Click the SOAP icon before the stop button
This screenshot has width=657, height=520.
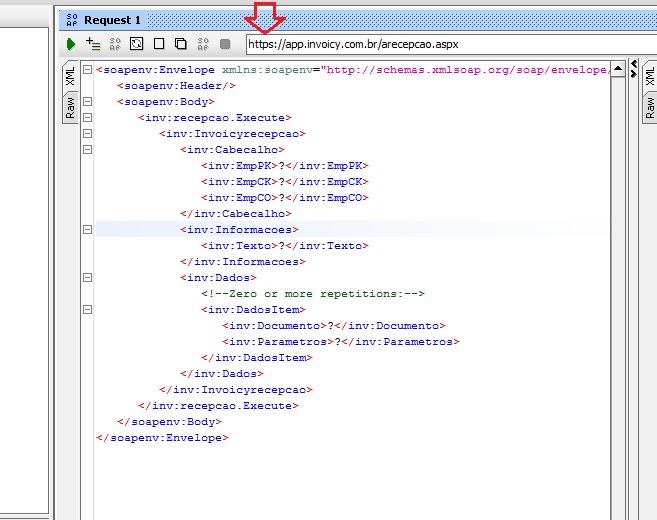click(203, 44)
